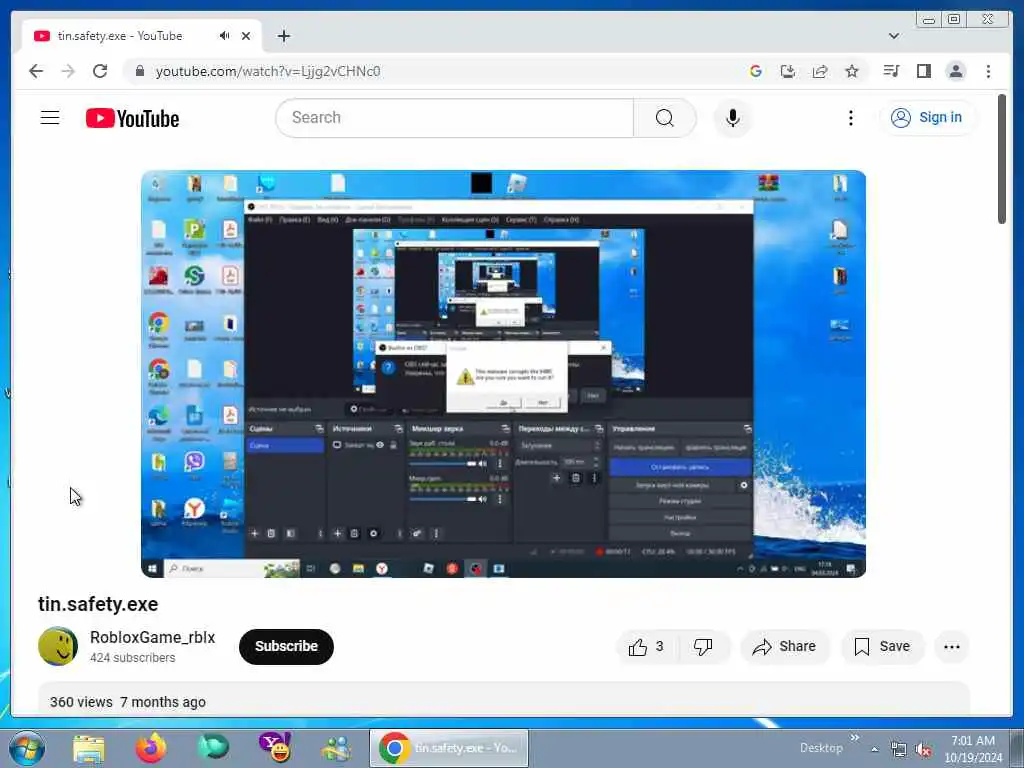Click the search magnifier button
Image resolution: width=1024 pixels, height=768 pixels.
coord(665,118)
